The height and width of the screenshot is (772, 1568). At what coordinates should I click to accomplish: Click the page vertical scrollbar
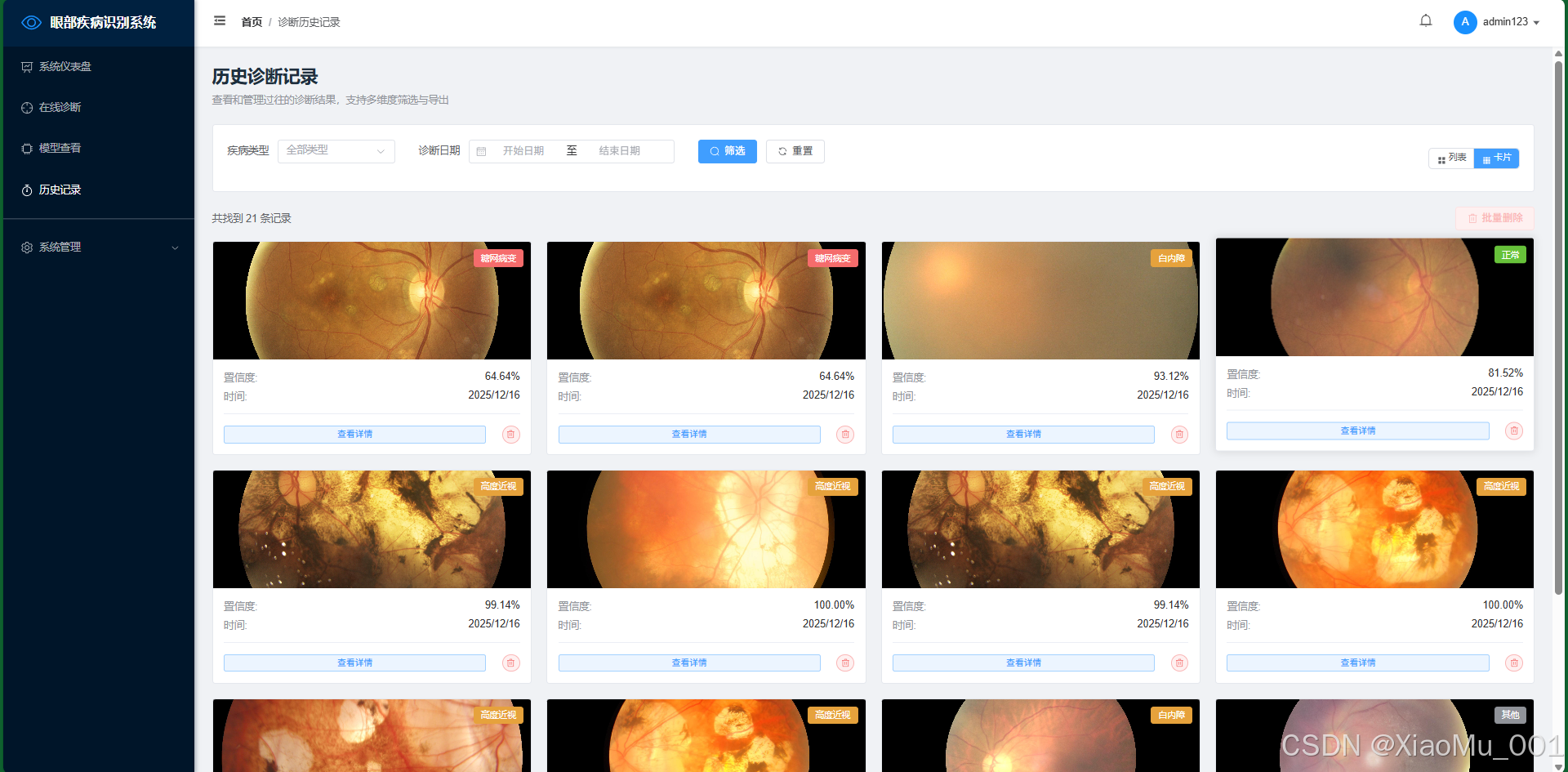pos(1558,327)
